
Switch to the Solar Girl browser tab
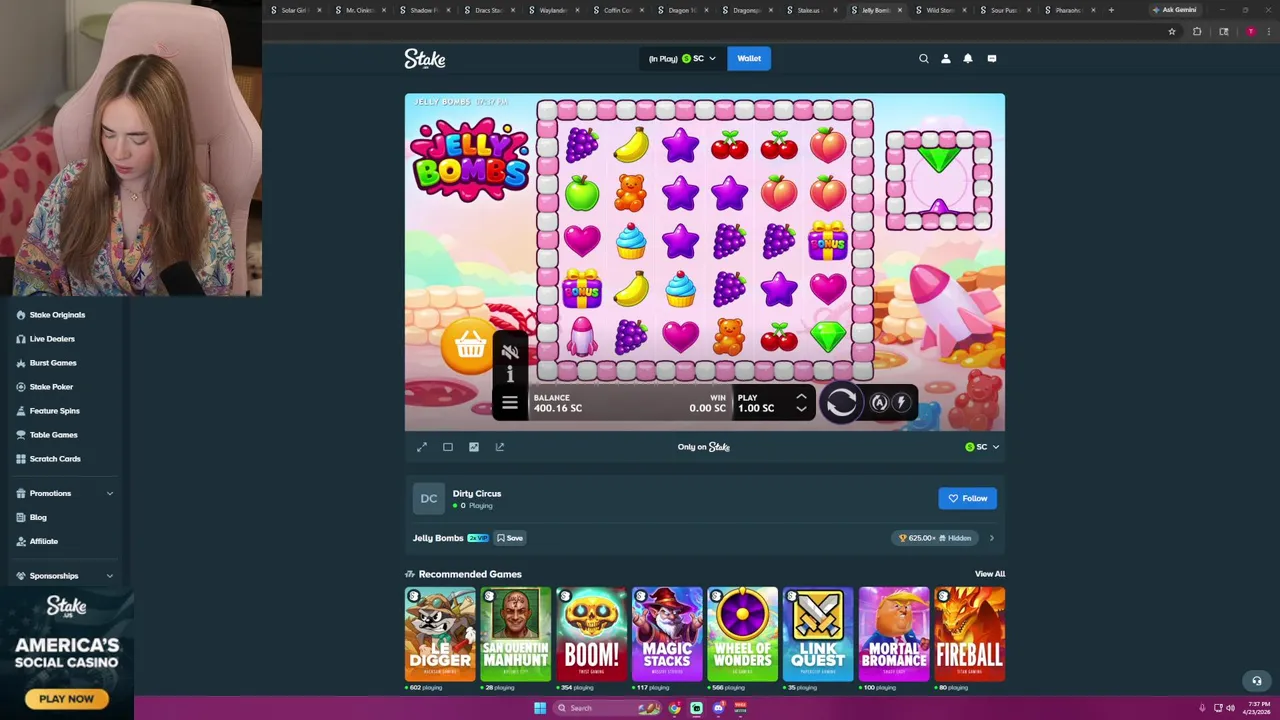tap(295, 10)
